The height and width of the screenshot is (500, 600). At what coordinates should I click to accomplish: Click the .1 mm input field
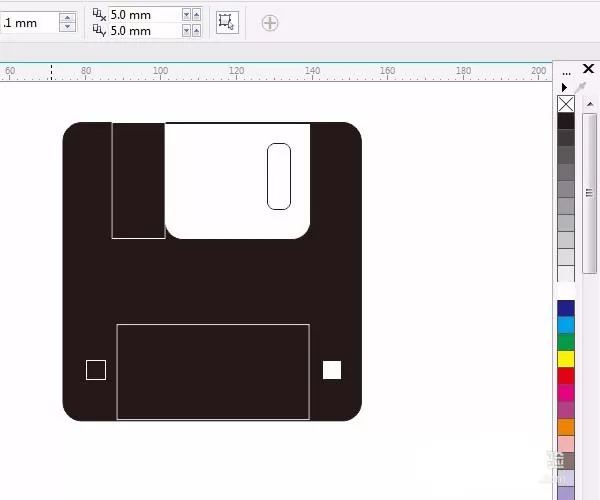(29, 23)
